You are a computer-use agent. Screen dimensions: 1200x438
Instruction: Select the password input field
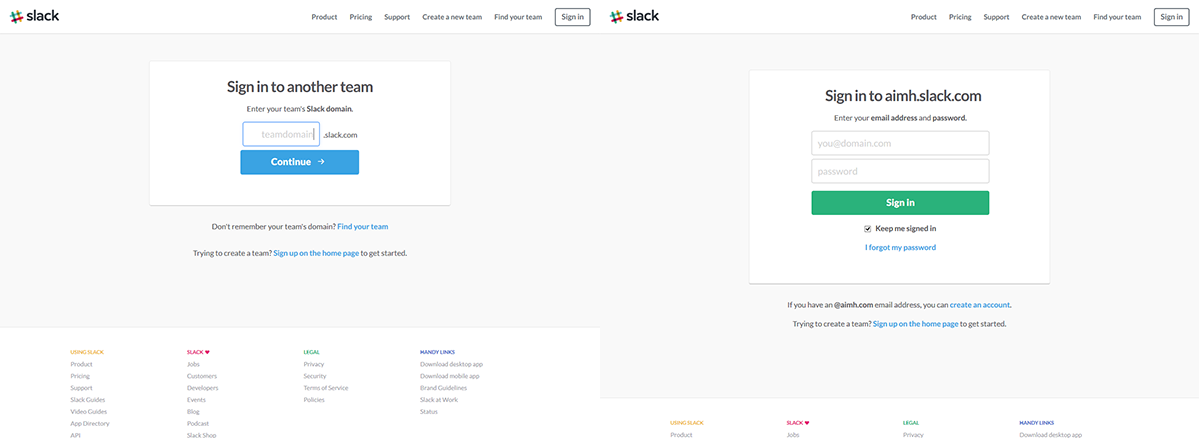pyautogui.click(x=900, y=171)
